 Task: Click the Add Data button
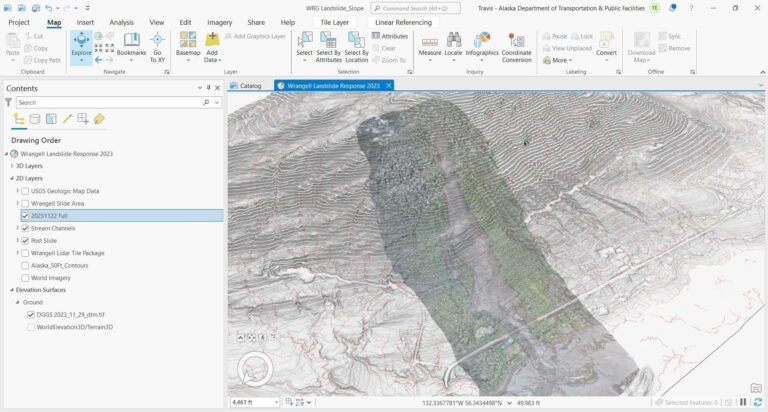pyautogui.click(x=212, y=48)
